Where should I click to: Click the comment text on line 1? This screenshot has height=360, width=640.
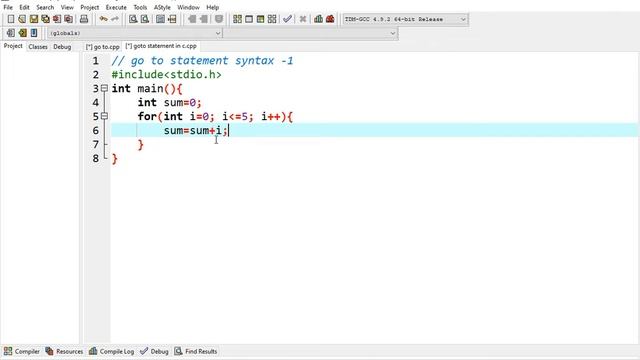point(202,61)
